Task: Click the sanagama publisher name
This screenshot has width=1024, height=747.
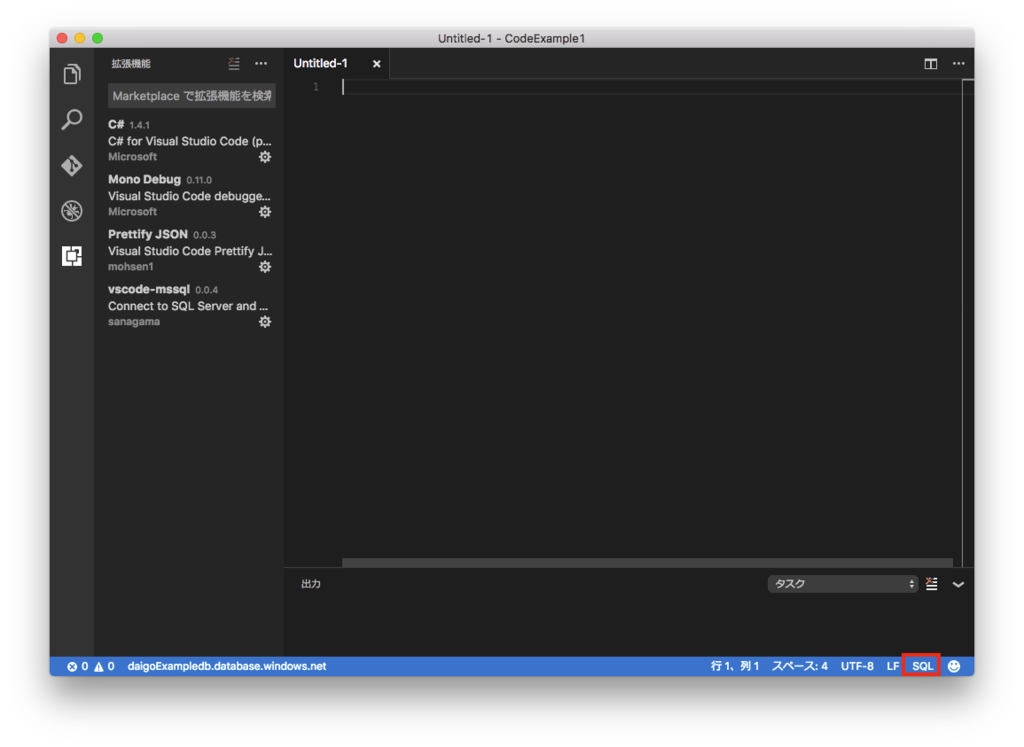Action: pyautogui.click(x=134, y=321)
